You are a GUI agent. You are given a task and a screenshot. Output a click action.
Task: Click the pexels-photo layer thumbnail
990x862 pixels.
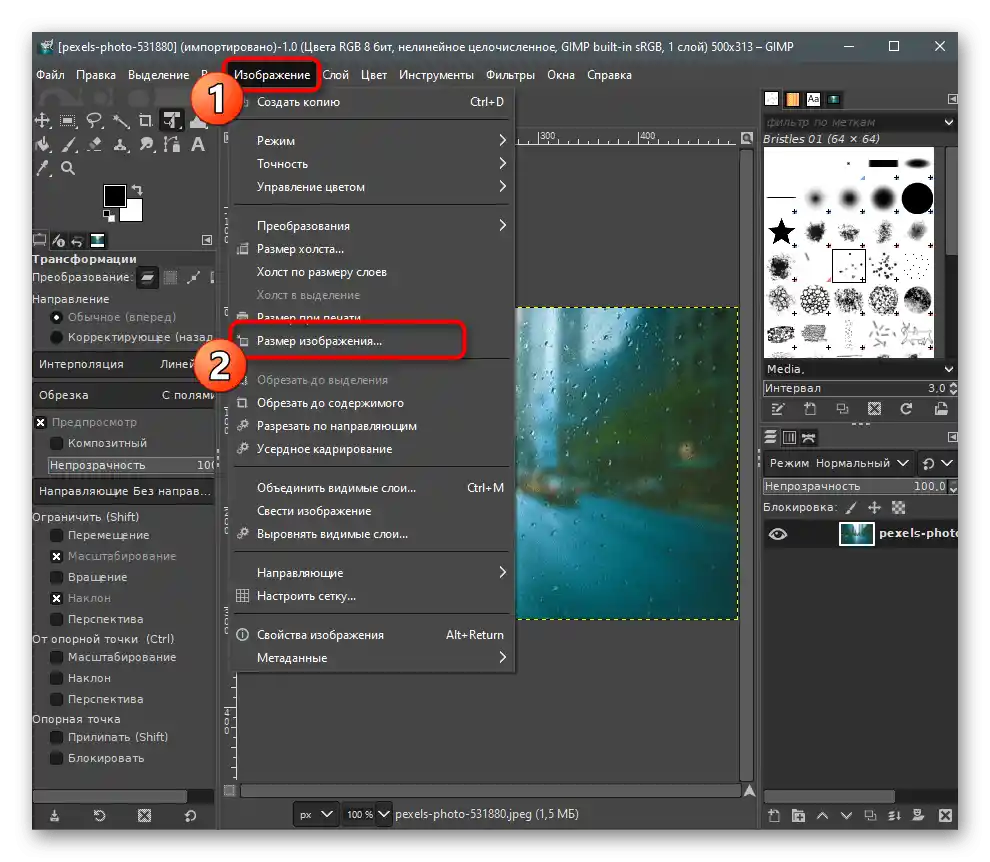tap(857, 534)
